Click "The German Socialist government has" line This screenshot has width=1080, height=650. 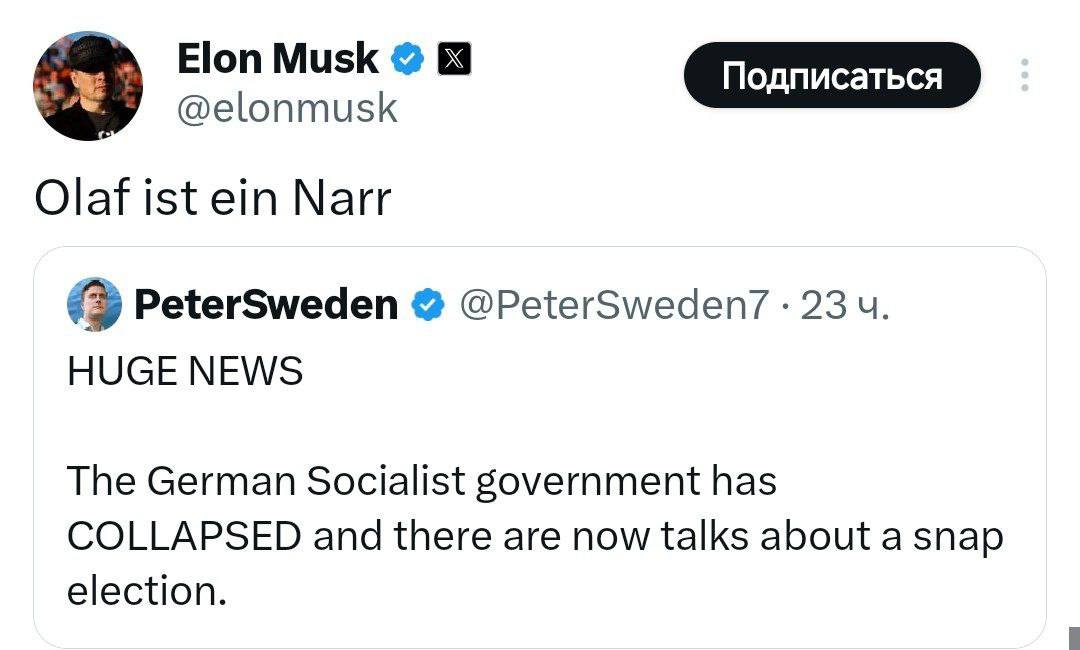(x=421, y=482)
